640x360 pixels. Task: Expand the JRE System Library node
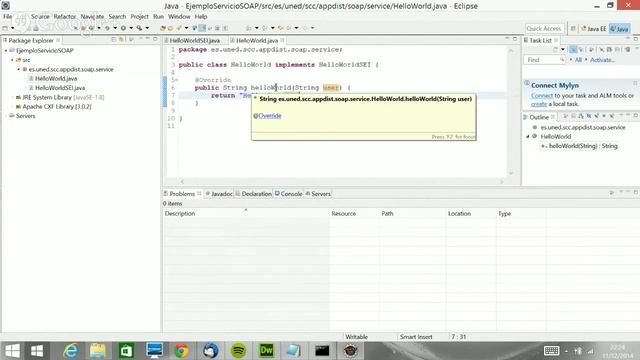[x=12, y=98]
